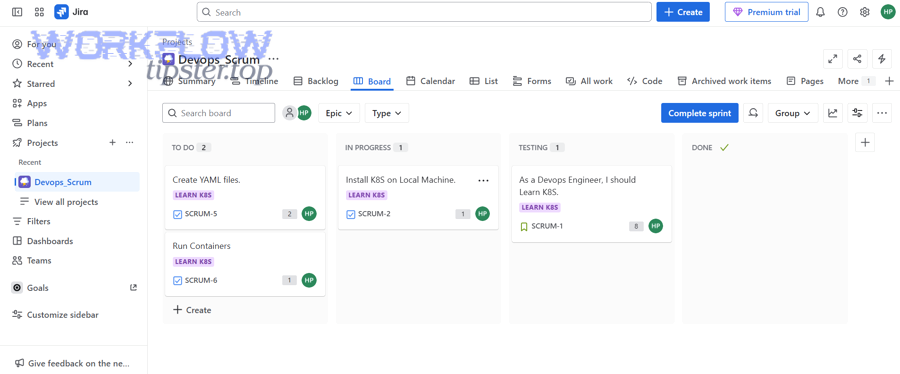
Task: Create a project with Projects plus icon
Action: [112, 143]
